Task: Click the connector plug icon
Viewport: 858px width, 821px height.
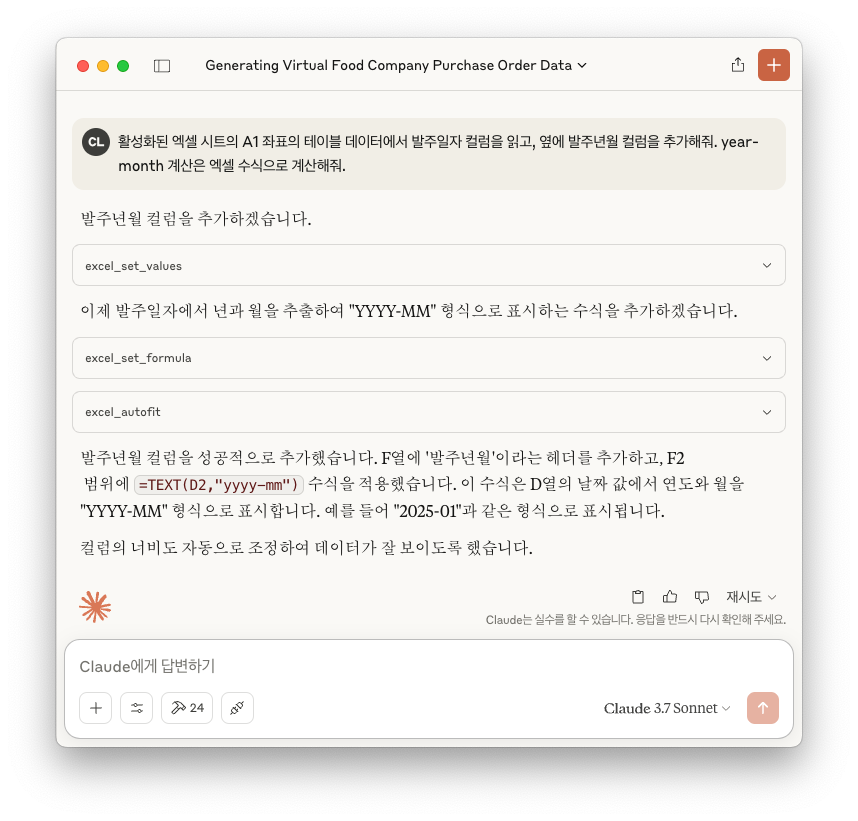Action: coord(237,708)
